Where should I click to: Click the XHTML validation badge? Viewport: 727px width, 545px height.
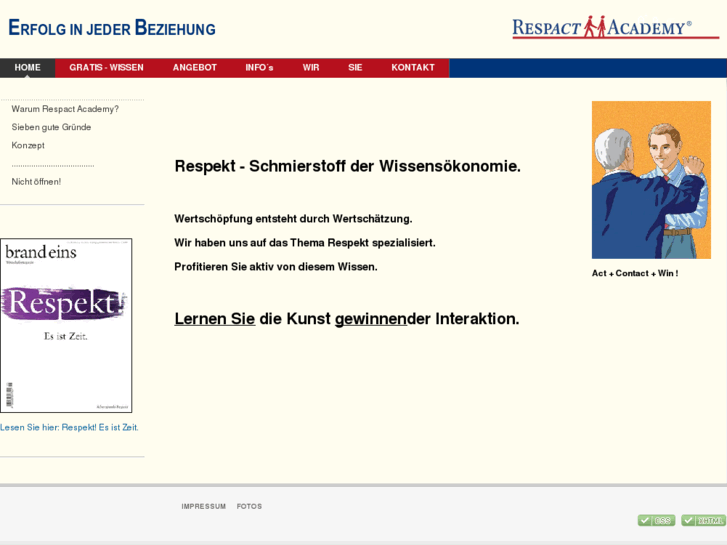[x=703, y=520]
